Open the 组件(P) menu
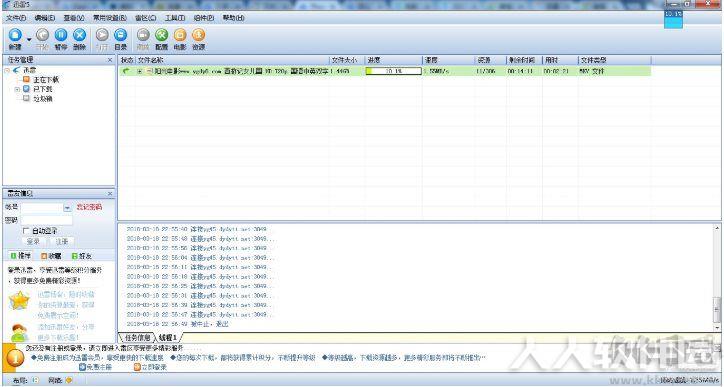This screenshot has width=724, height=387. [204, 18]
